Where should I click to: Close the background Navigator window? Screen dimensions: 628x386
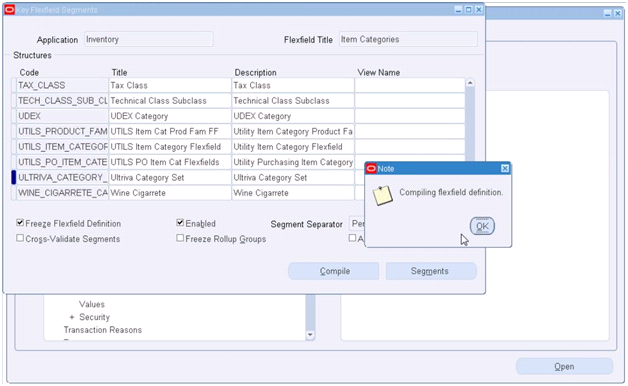pos(618,14)
